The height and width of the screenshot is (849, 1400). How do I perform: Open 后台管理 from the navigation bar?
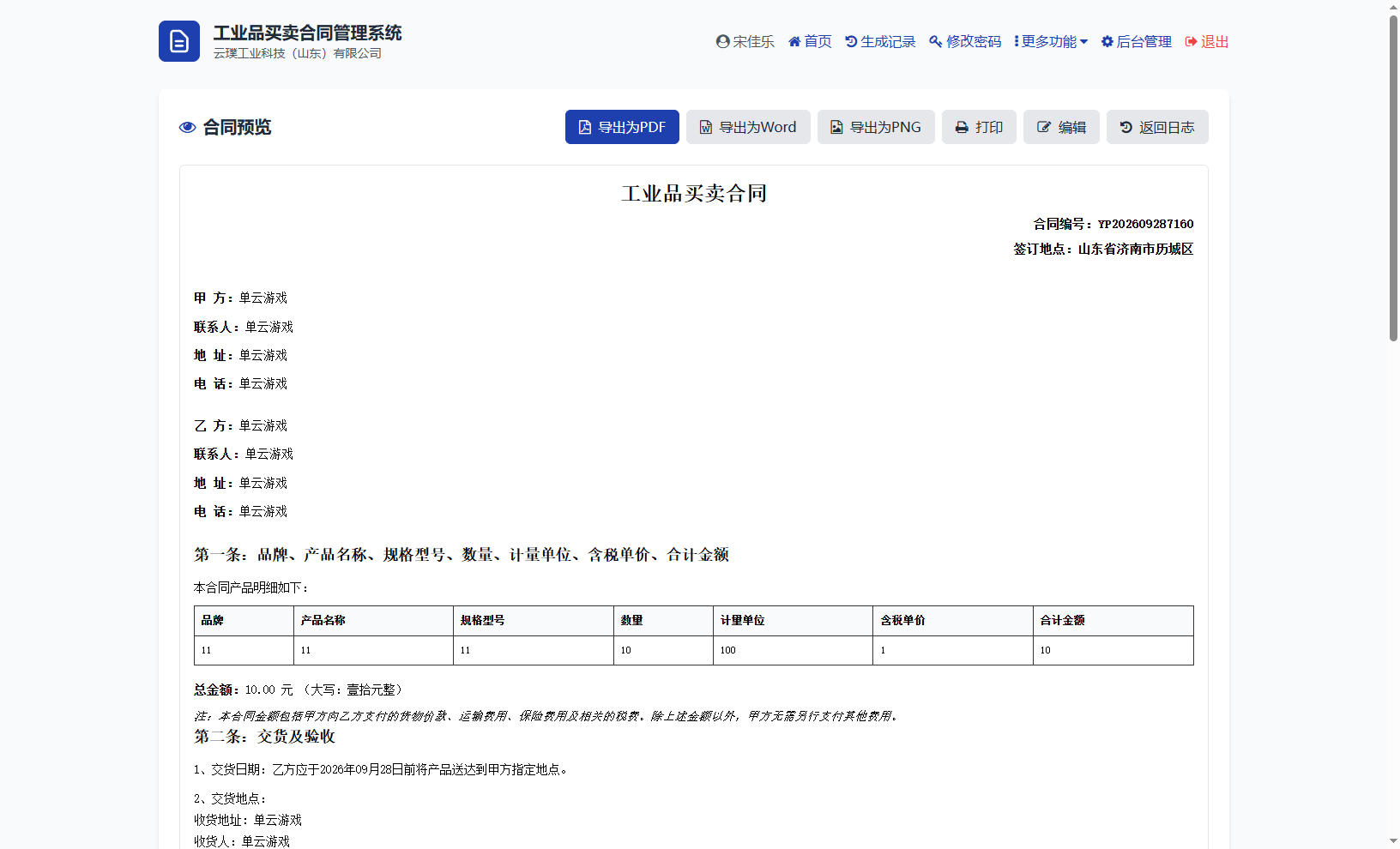(1137, 41)
